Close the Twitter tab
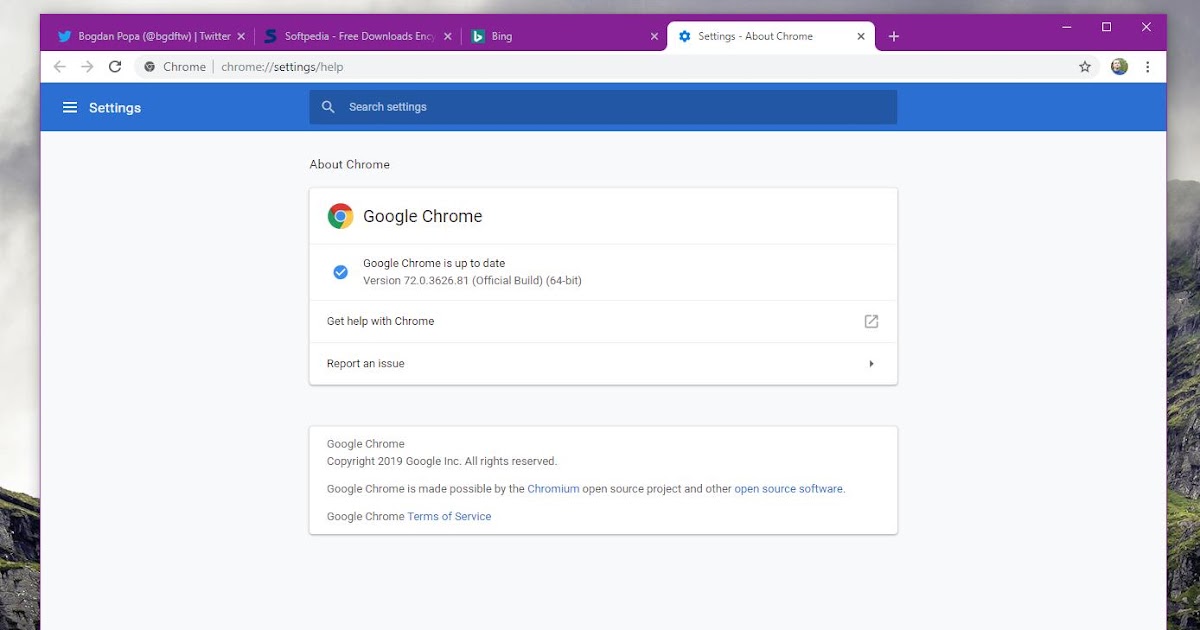The height and width of the screenshot is (630, 1200). [x=241, y=36]
